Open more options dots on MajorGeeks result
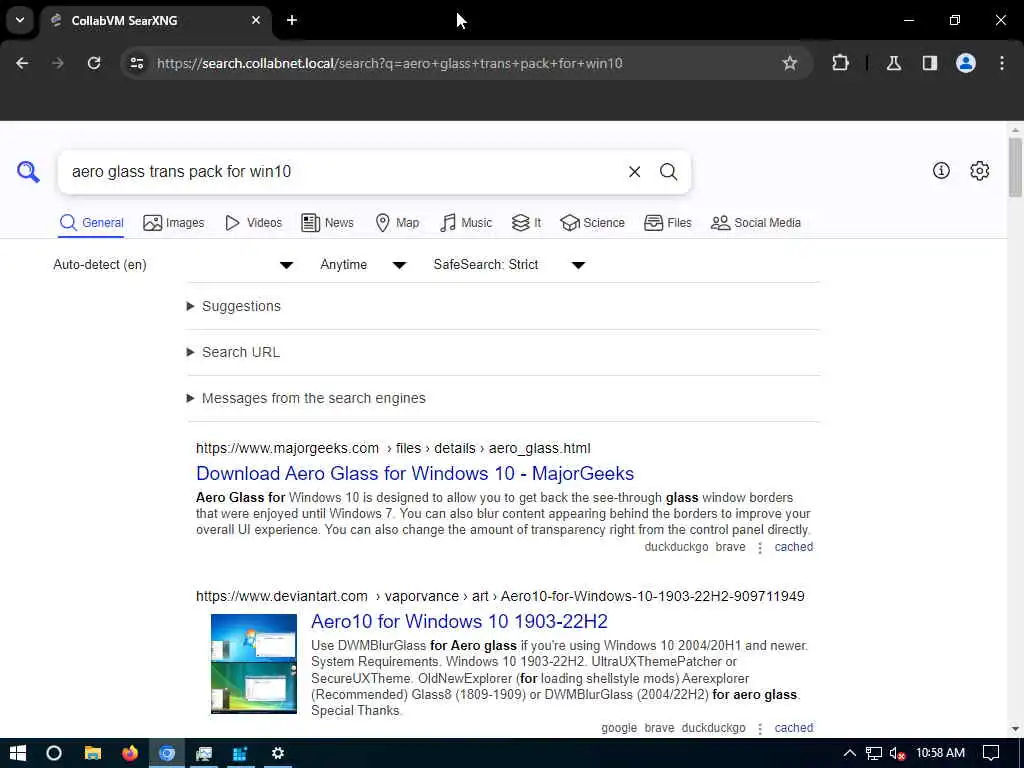This screenshot has width=1024, height=768. coord(760,548)
